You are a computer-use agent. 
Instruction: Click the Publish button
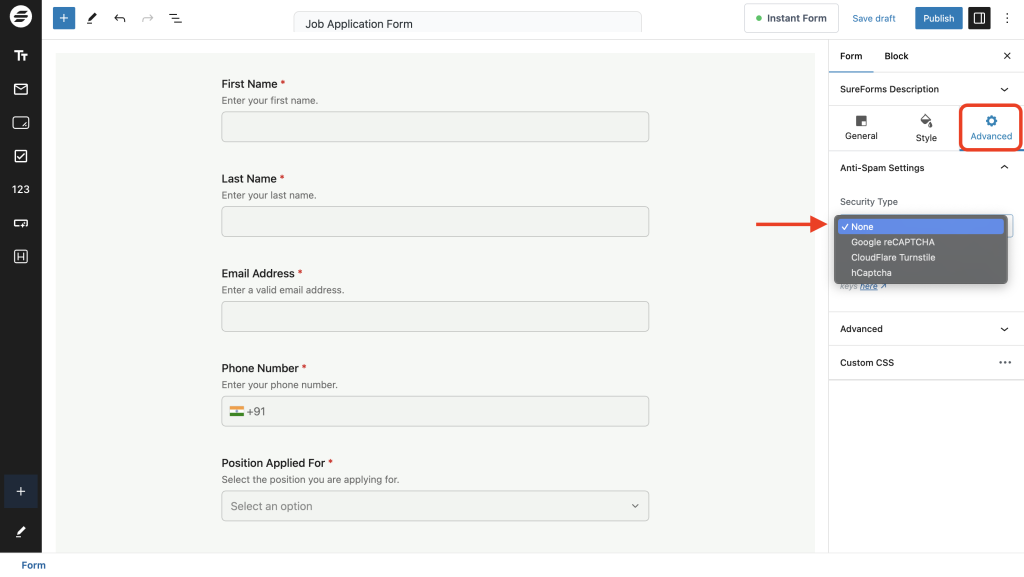point(938,18)
